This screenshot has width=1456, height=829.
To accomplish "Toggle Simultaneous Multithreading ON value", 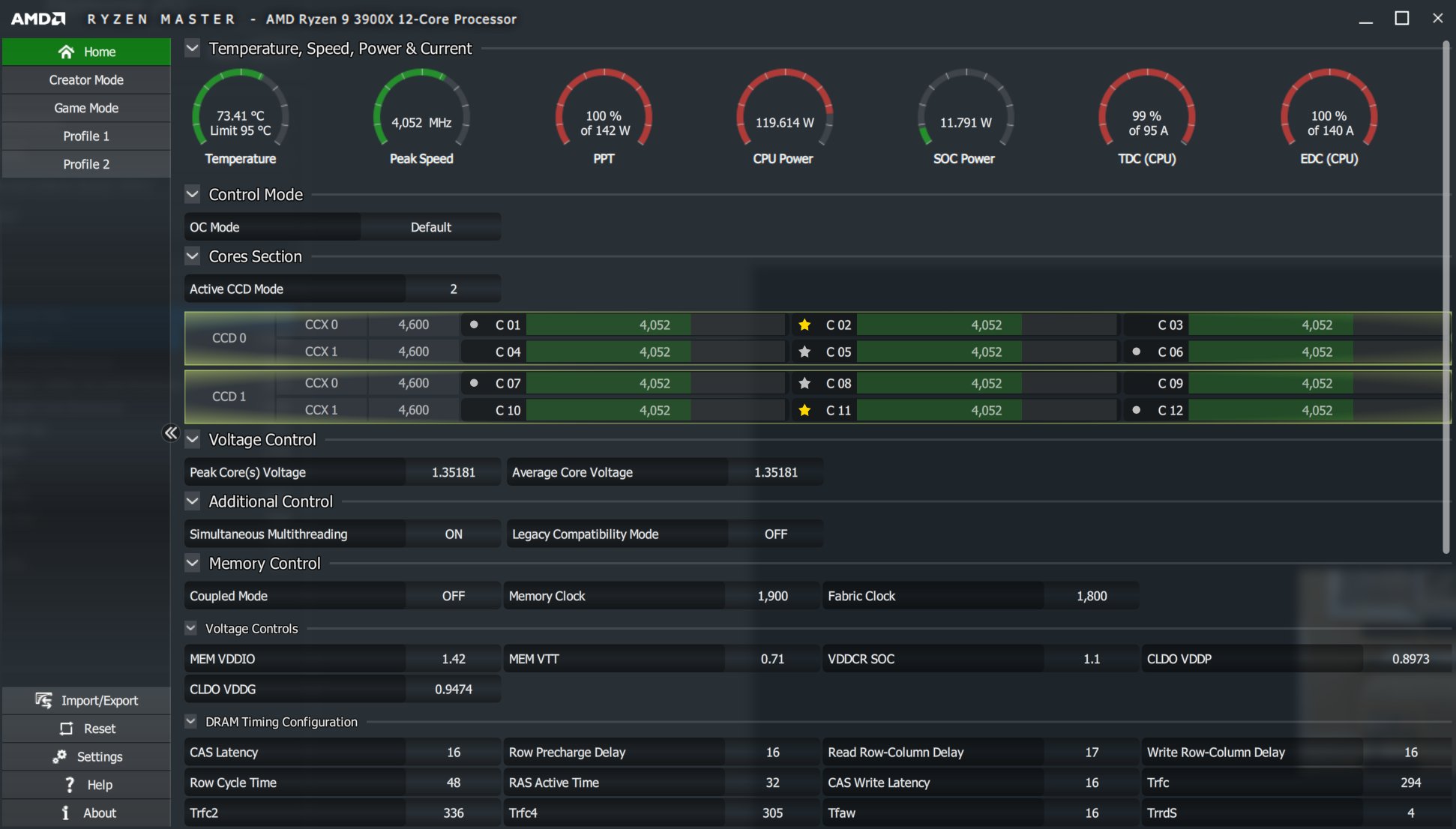I will [454, 534].
